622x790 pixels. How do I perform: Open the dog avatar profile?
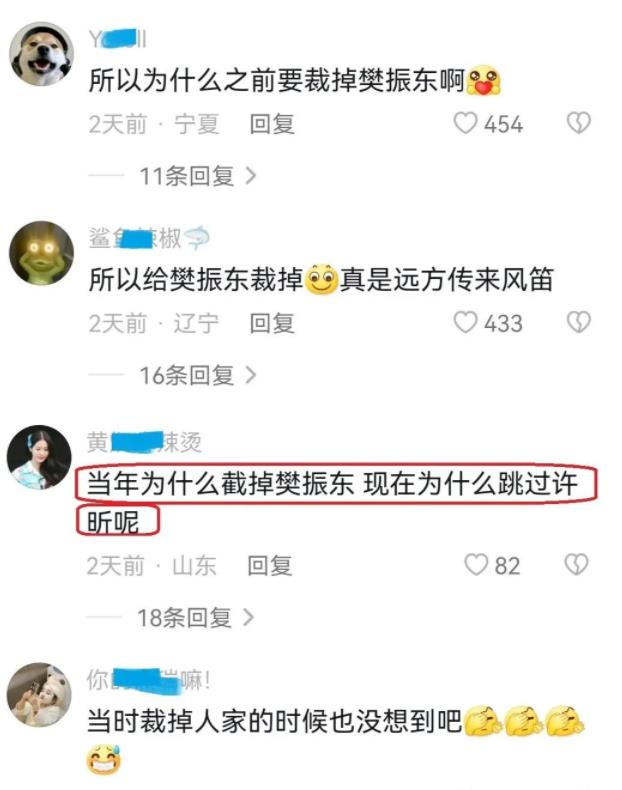coord(41,54)
